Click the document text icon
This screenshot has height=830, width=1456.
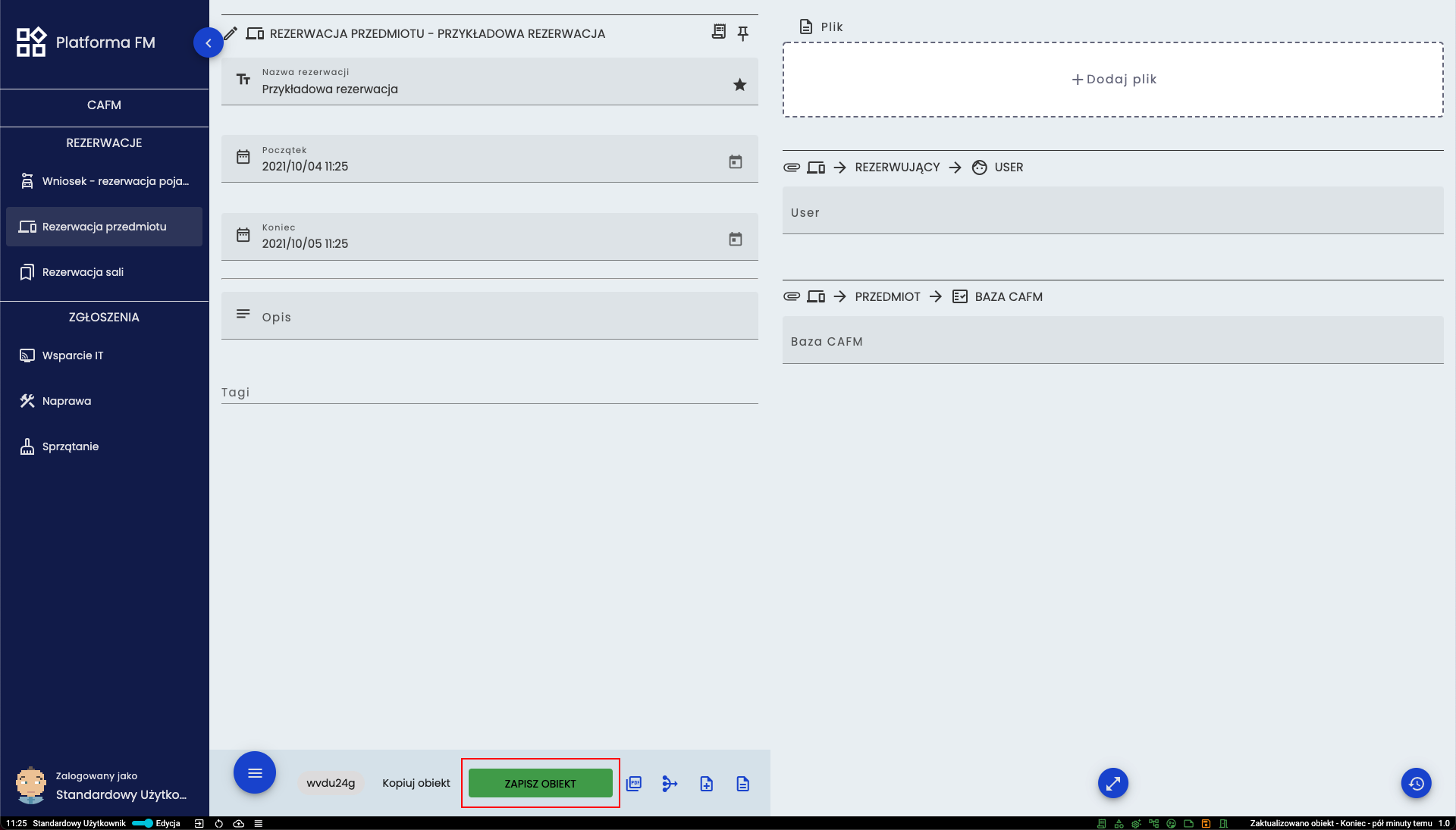pyautogui.click(x=743, y=784)
